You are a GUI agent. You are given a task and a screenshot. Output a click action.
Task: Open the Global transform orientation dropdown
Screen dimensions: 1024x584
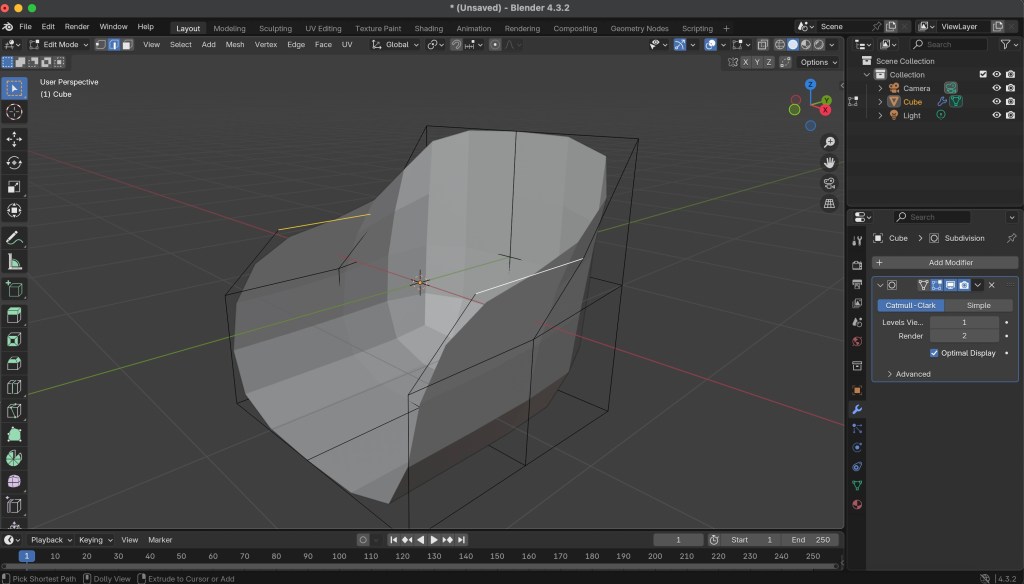[396, 44]
